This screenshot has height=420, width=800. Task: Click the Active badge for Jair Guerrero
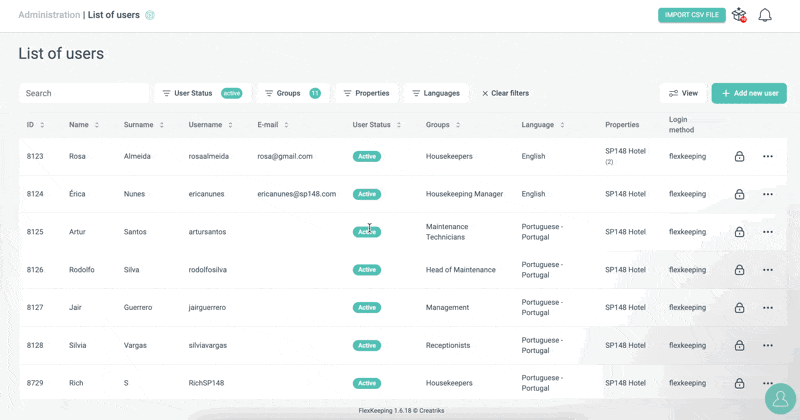[367, 308]
